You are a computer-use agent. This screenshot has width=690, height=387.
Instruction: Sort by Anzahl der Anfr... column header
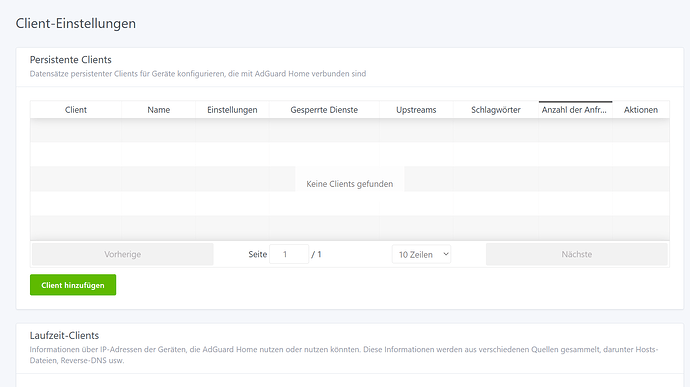tap(575, 110)
